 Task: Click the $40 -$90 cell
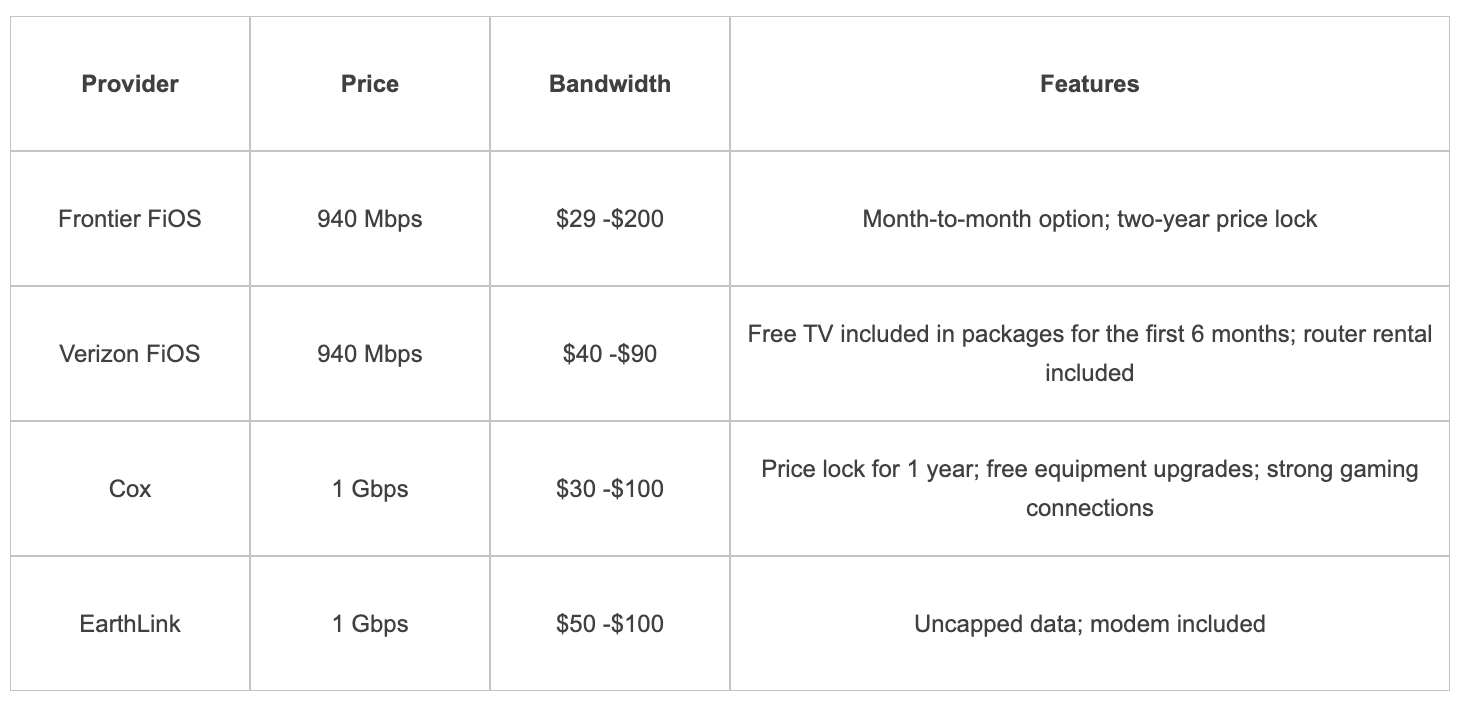click(x=610, y=353)
